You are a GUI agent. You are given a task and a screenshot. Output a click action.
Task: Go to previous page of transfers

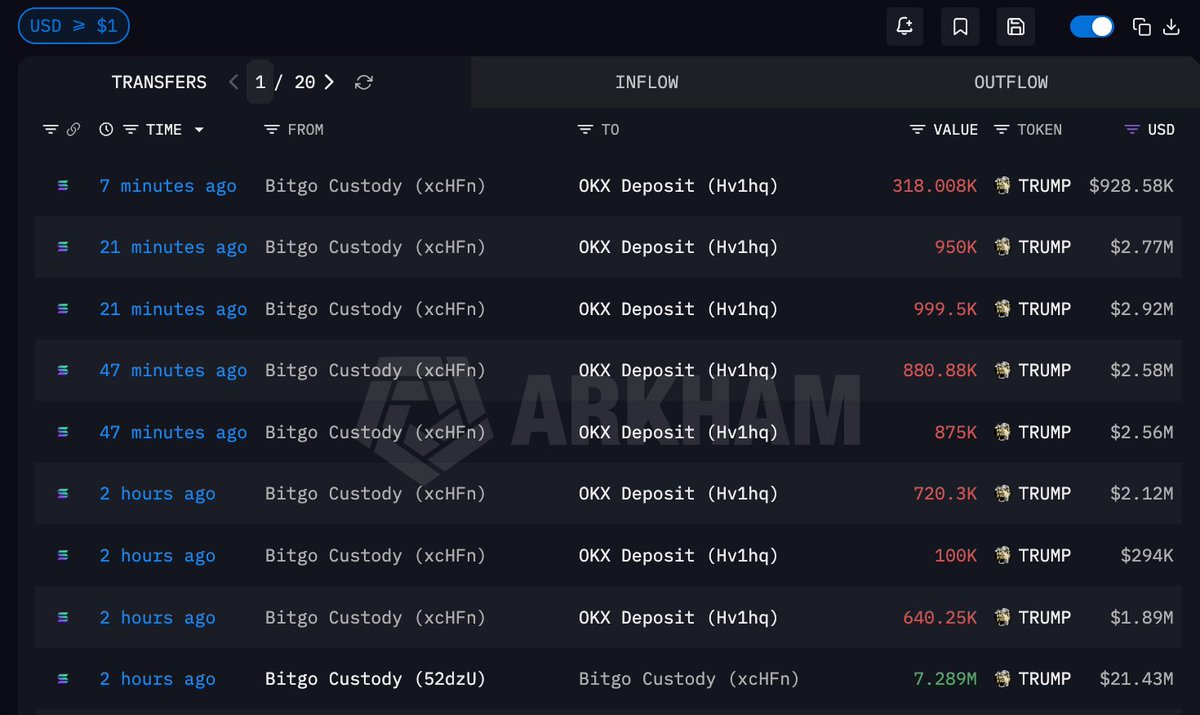pyautogui.click(x=233, y=82)
